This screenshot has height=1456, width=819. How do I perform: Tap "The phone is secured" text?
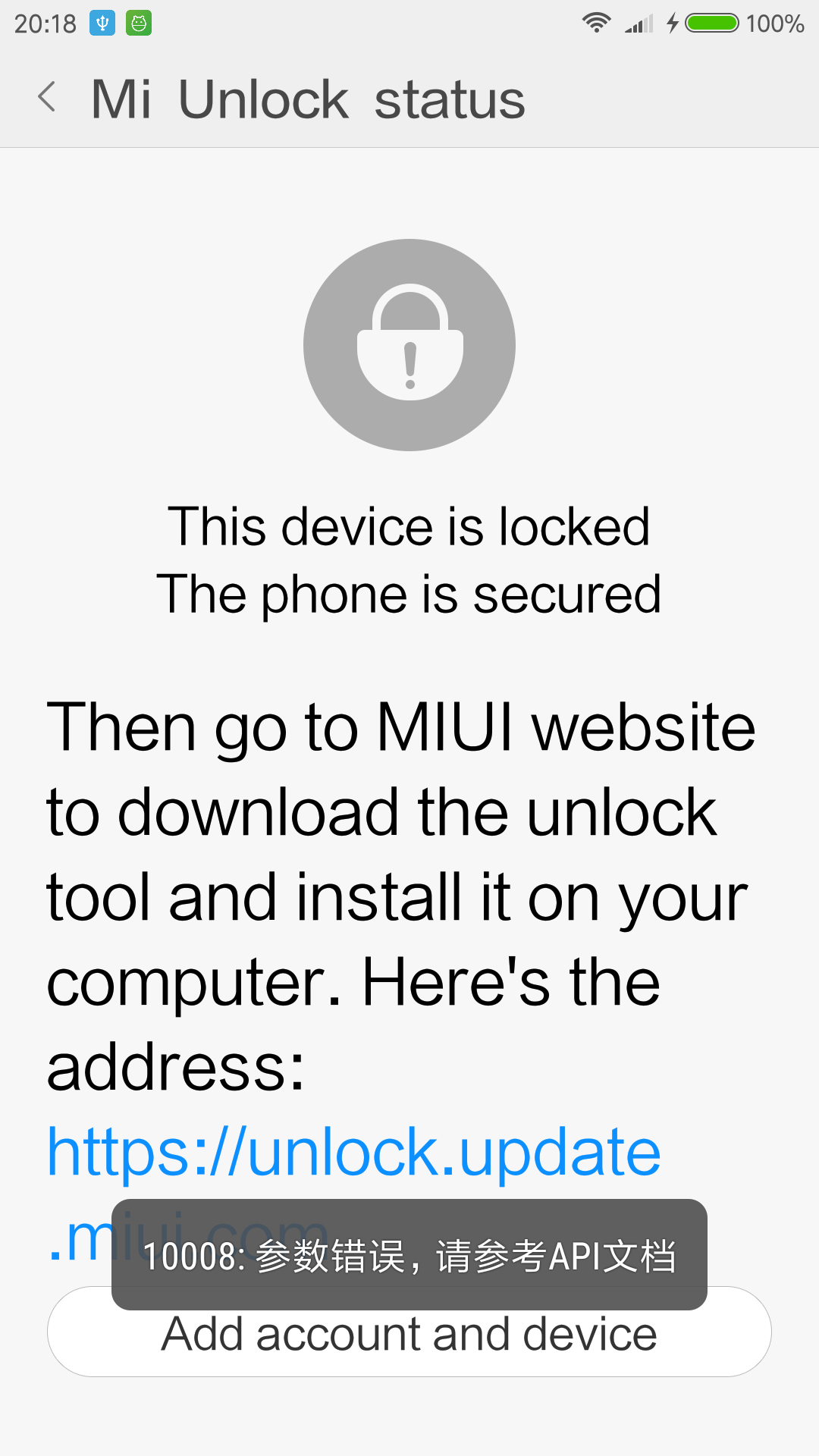[x=409, y=594]
